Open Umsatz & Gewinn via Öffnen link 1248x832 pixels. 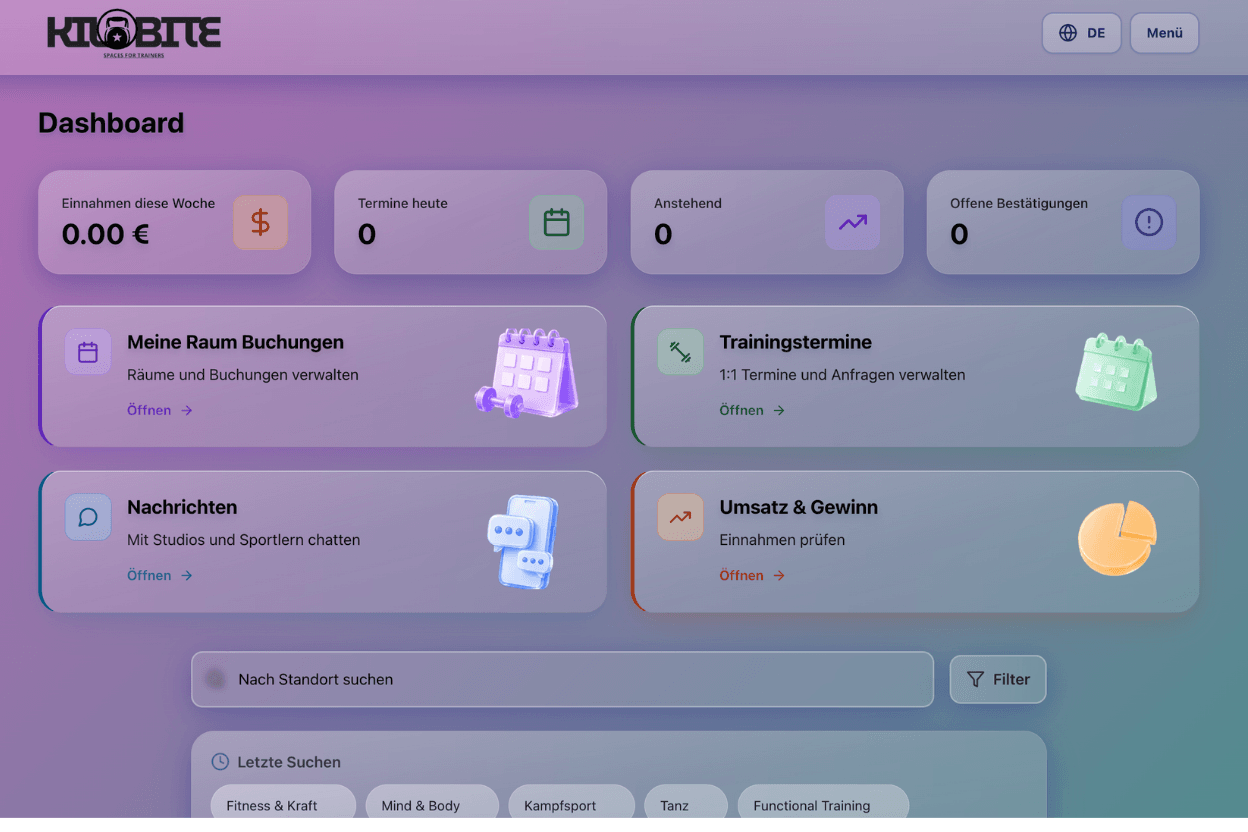(x=752, y=575)
